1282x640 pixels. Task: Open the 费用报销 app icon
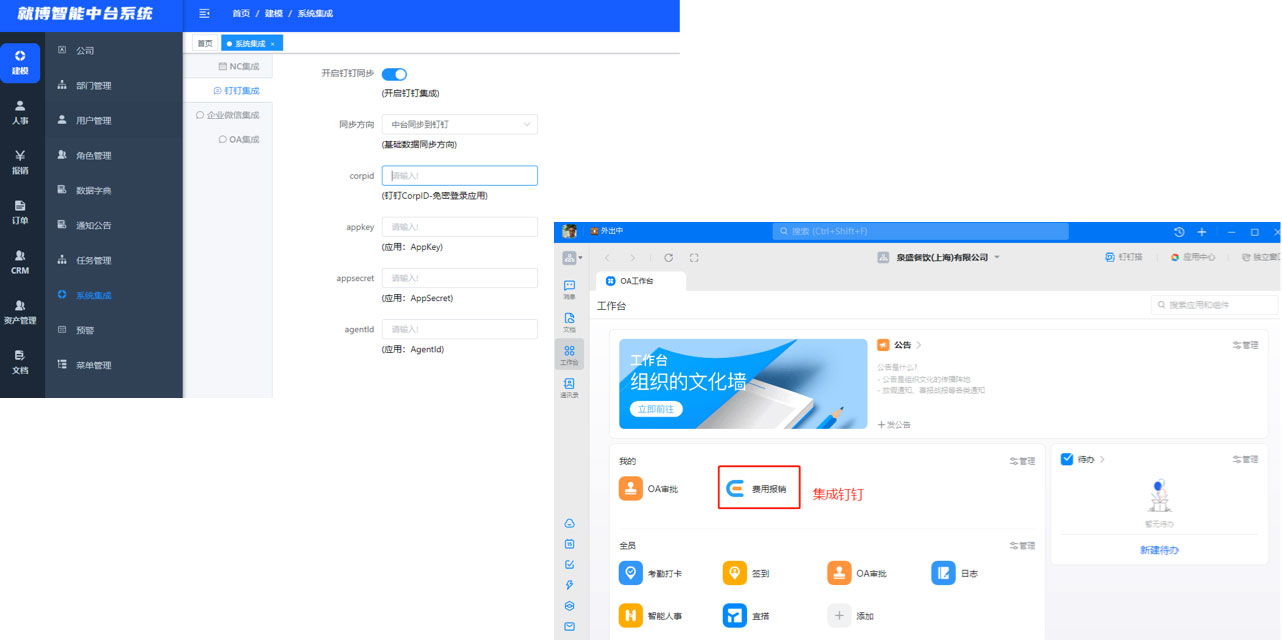click(735, 489)
